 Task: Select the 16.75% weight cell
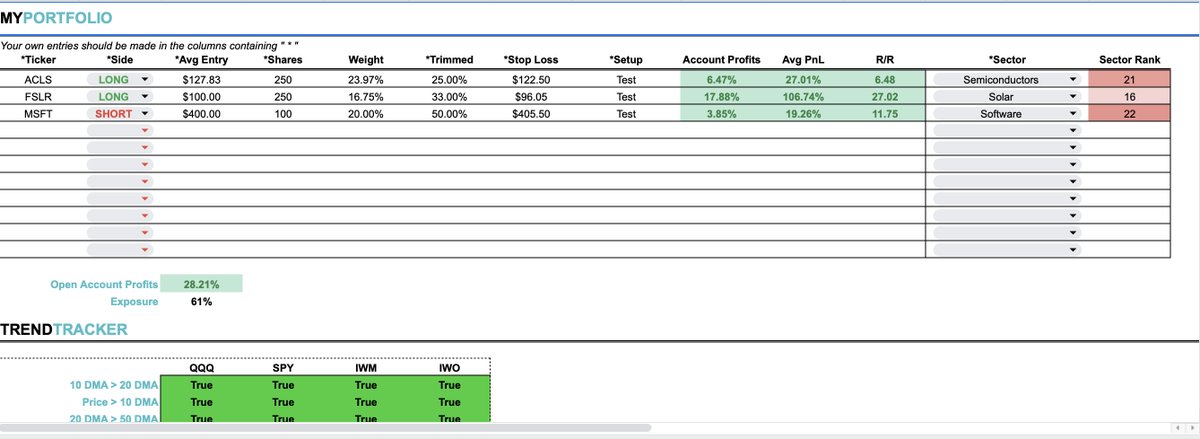(x=366, y=97)
